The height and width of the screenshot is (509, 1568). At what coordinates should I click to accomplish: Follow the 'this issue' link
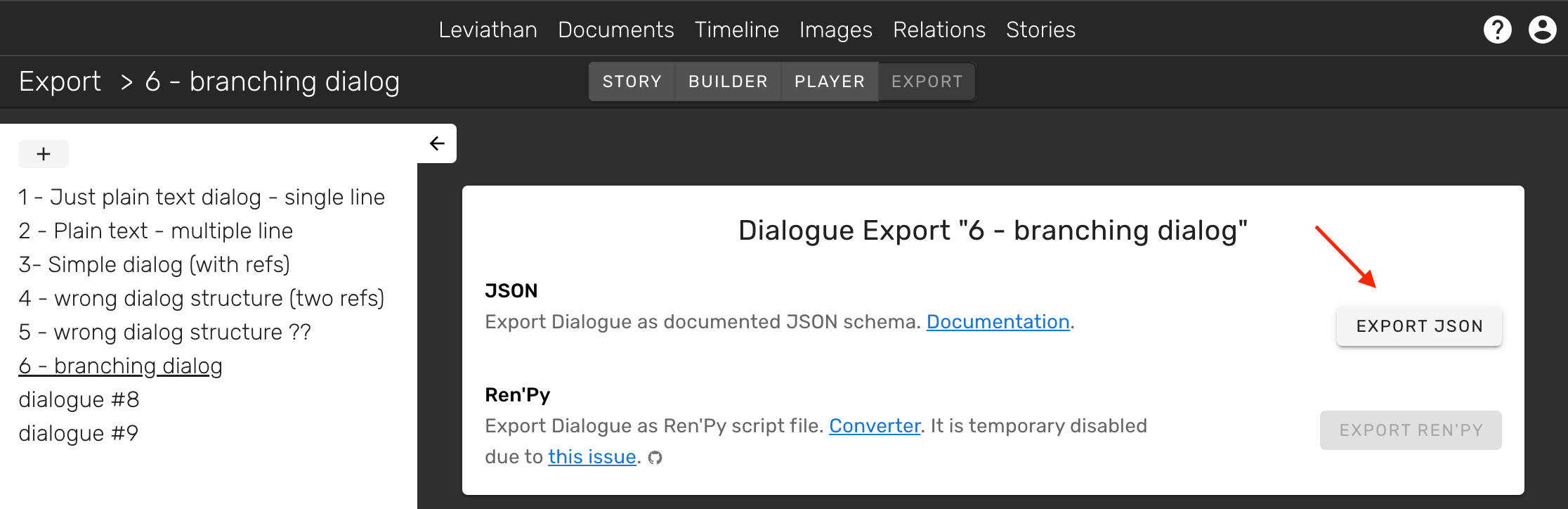pyautogui.click(x=592, y=457)
